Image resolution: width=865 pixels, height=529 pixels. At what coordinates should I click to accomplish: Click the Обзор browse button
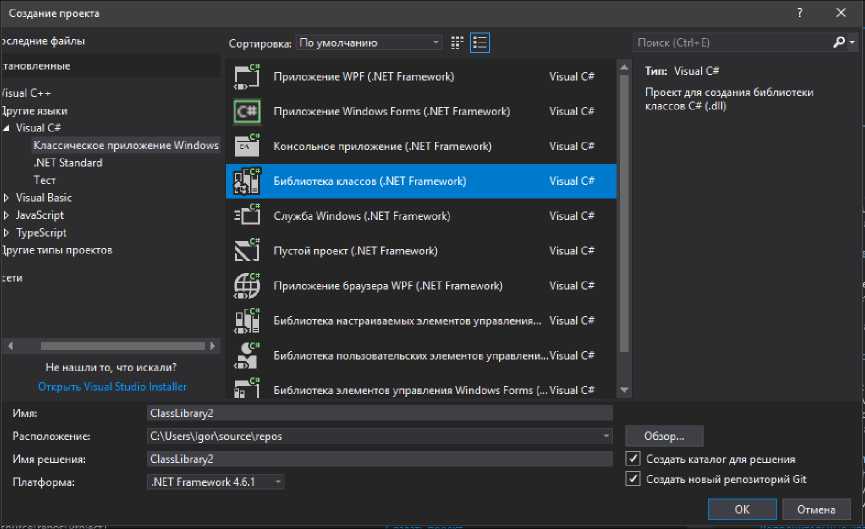664,436
